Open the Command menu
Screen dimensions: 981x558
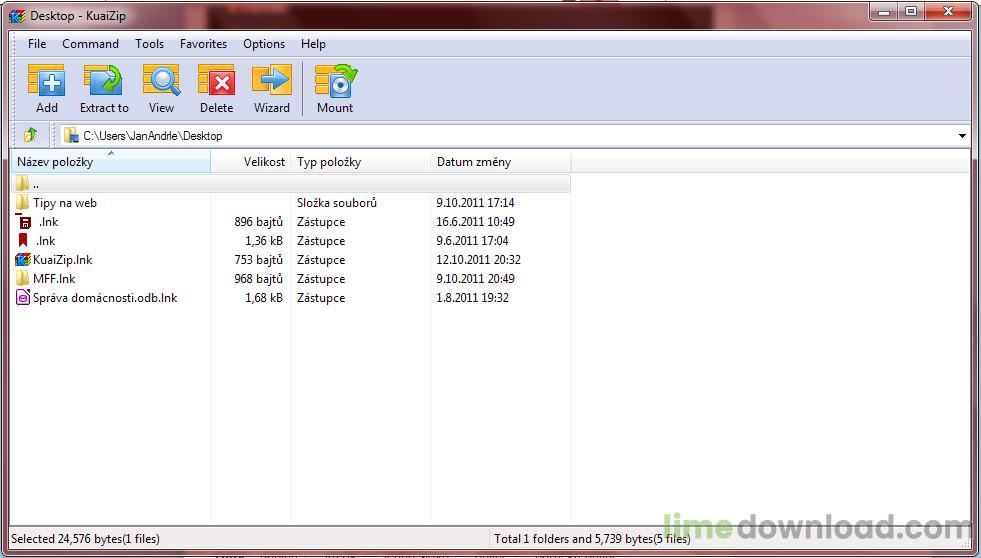[90, 44]
